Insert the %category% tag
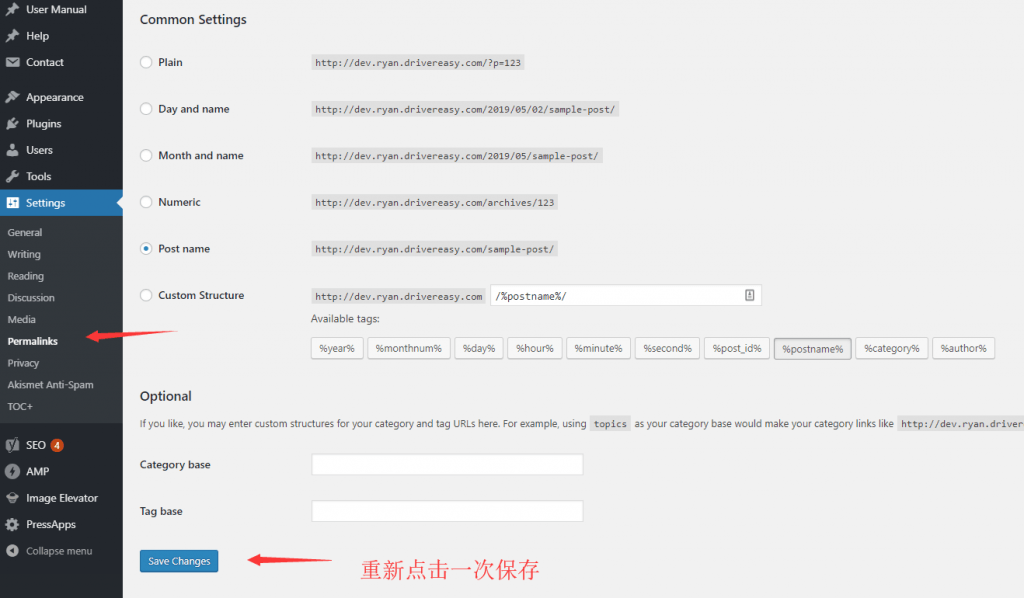The width and height of the screenshot is (1024, 598). click(891, 349)
